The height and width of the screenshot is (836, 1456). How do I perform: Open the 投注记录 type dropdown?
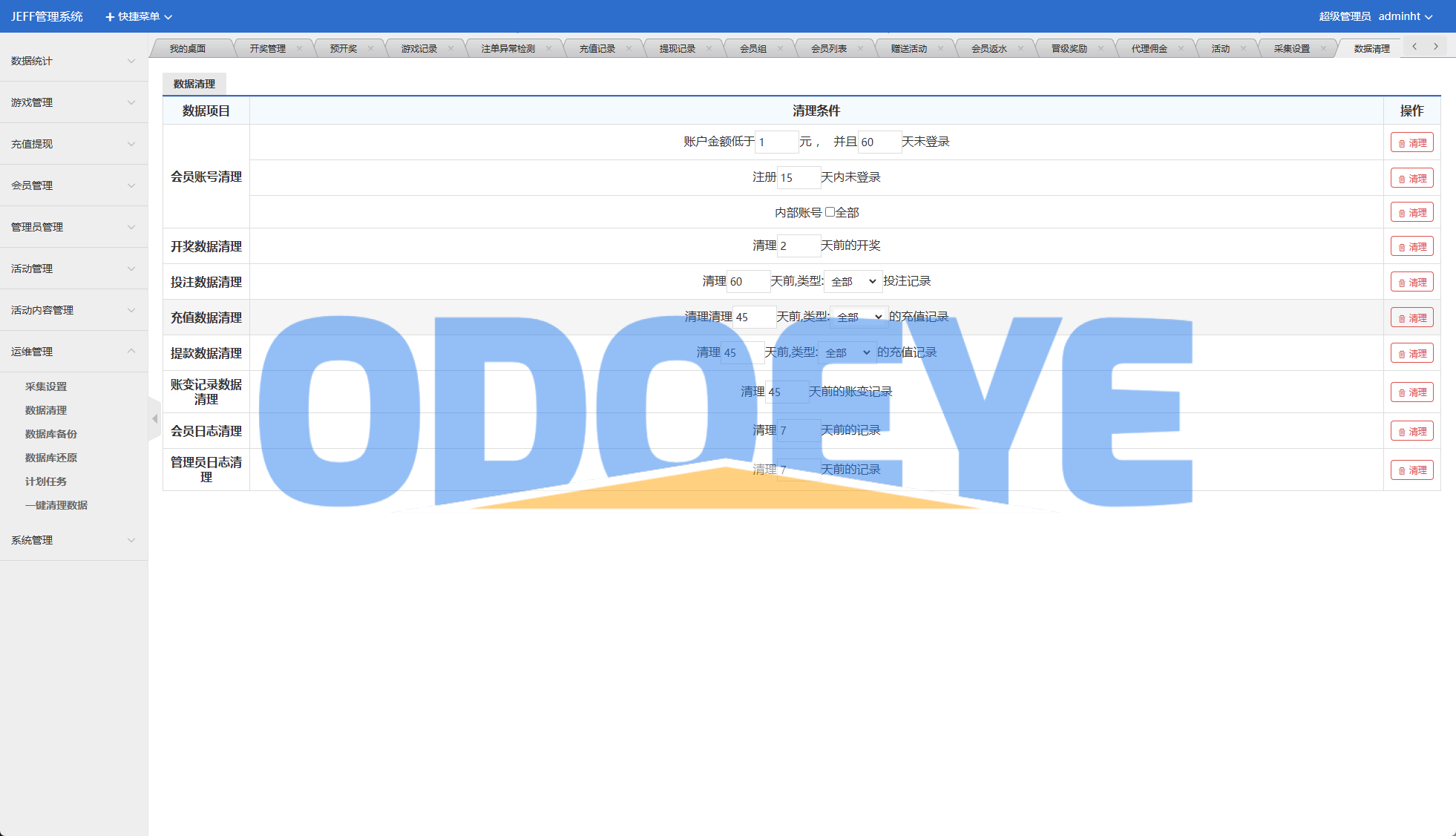pos(853,282)
